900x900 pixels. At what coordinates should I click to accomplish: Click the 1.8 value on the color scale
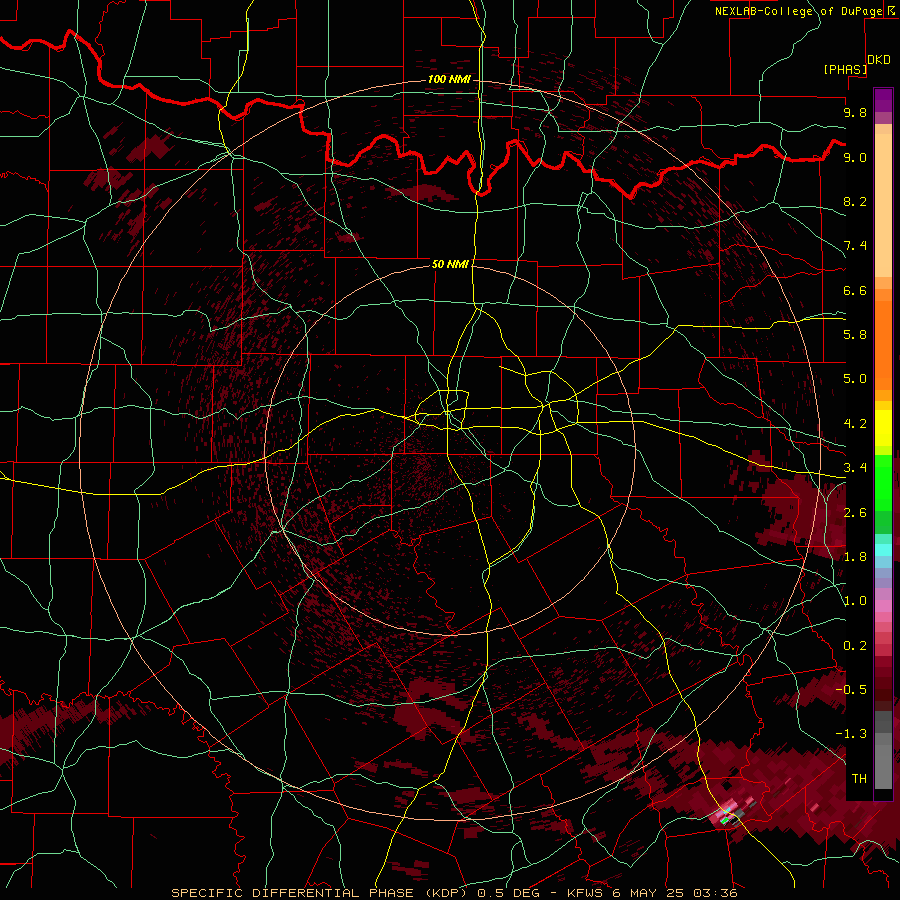pyautogui.click(x=855, y=557)
